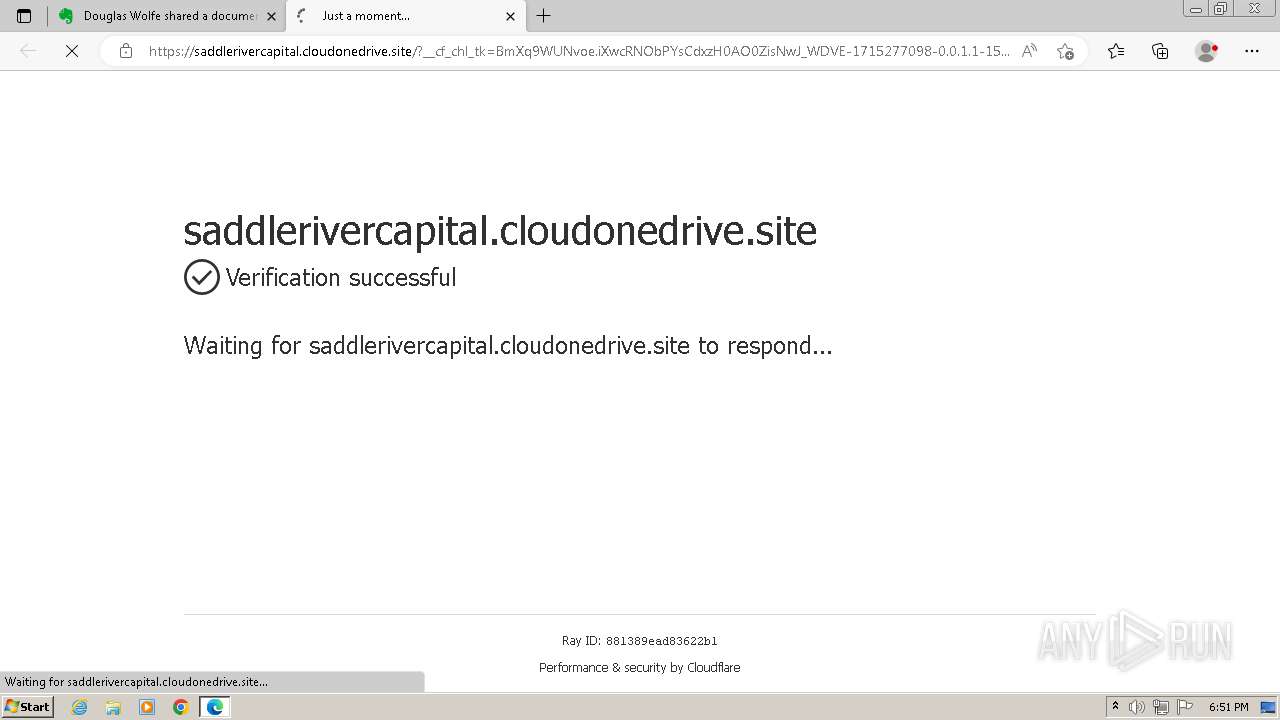Open the browser profile menu
This screenshot has height=720, width=1280.
click(x=1206, y=51)
